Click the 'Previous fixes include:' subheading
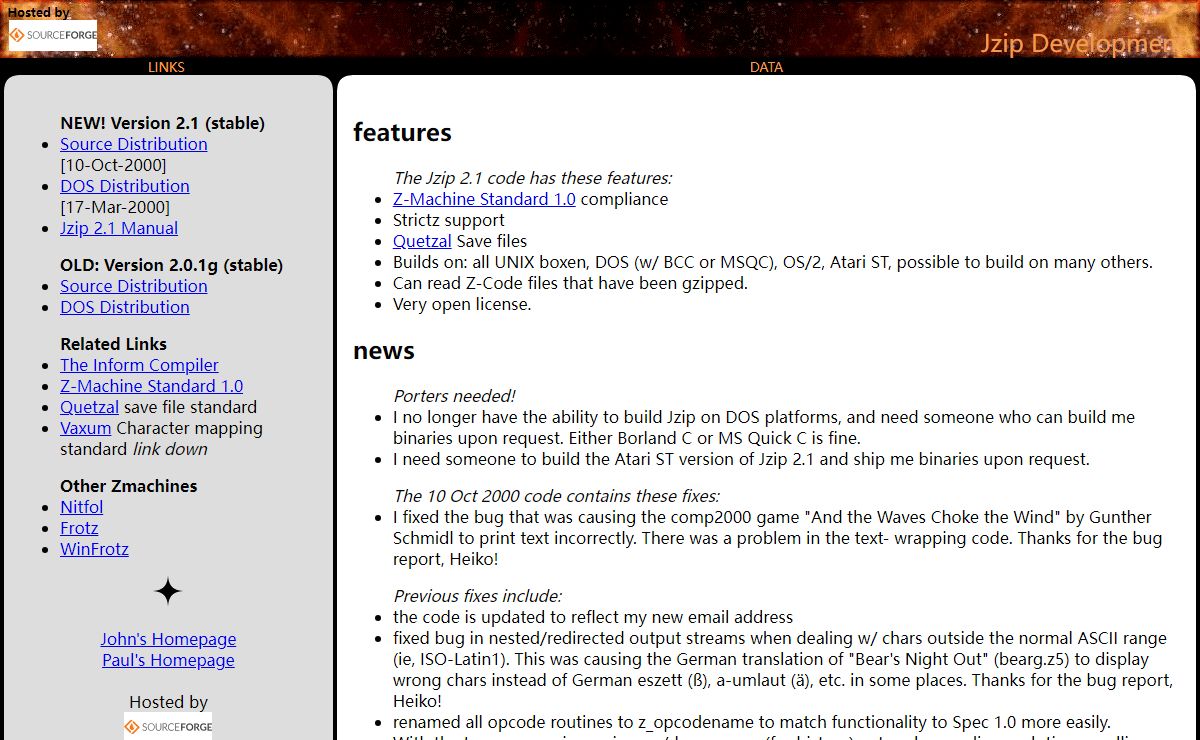The image size is (1200, 740). (477, 596)
